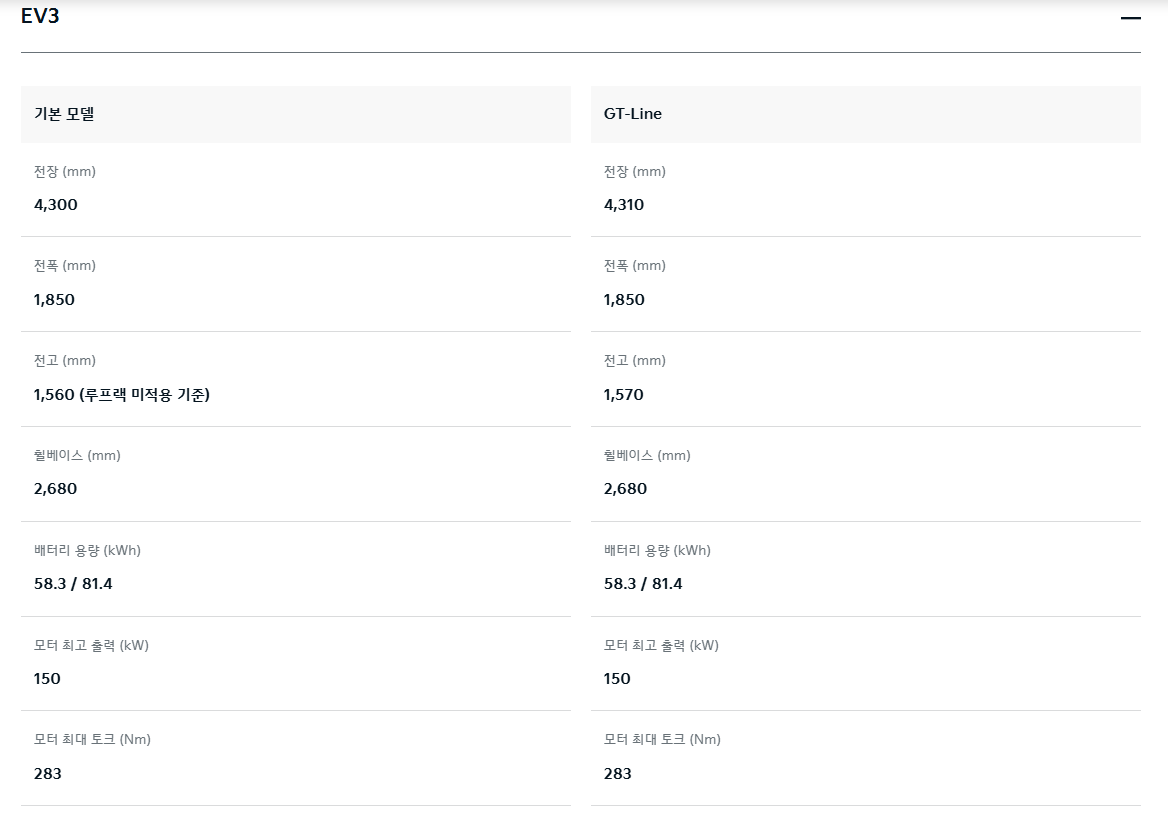Click 모터 최대 토크 (Nm) label under GT-Line
Viewport: 1168px width, 832px height.
pyautogui.click(x=662, y=740)
